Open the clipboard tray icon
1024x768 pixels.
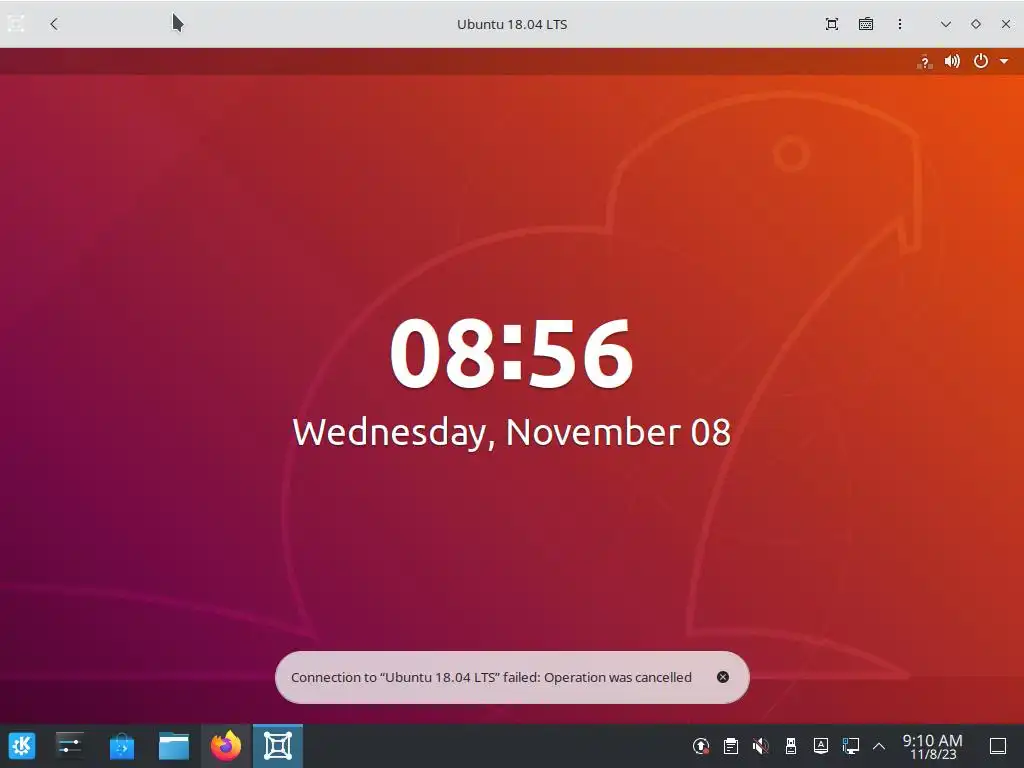[731, 746]
